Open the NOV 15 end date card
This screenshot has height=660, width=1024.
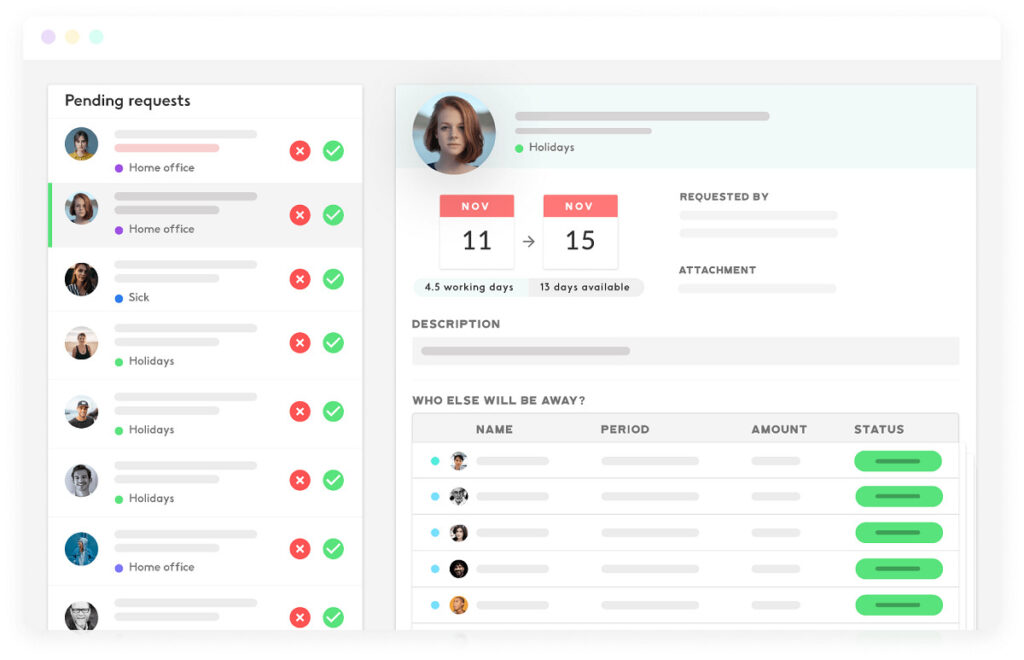click(x=581, y=230)
